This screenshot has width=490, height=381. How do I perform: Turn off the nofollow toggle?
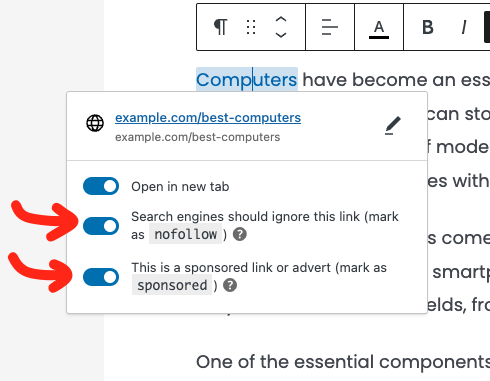101,226
